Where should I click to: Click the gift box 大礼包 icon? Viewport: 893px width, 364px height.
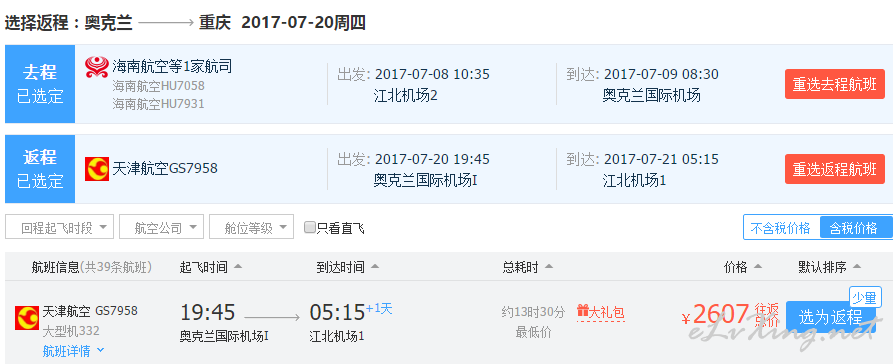[583, 312]
